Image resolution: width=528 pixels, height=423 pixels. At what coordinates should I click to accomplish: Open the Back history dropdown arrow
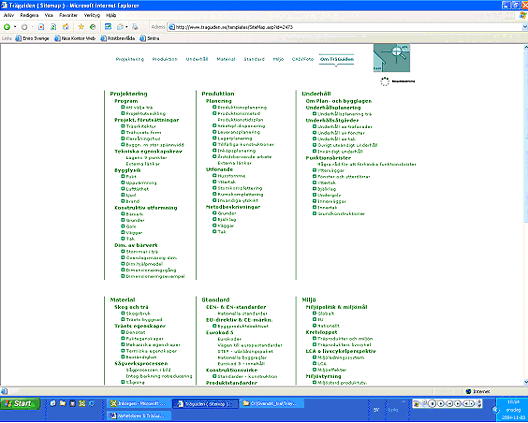coord(15,27)
